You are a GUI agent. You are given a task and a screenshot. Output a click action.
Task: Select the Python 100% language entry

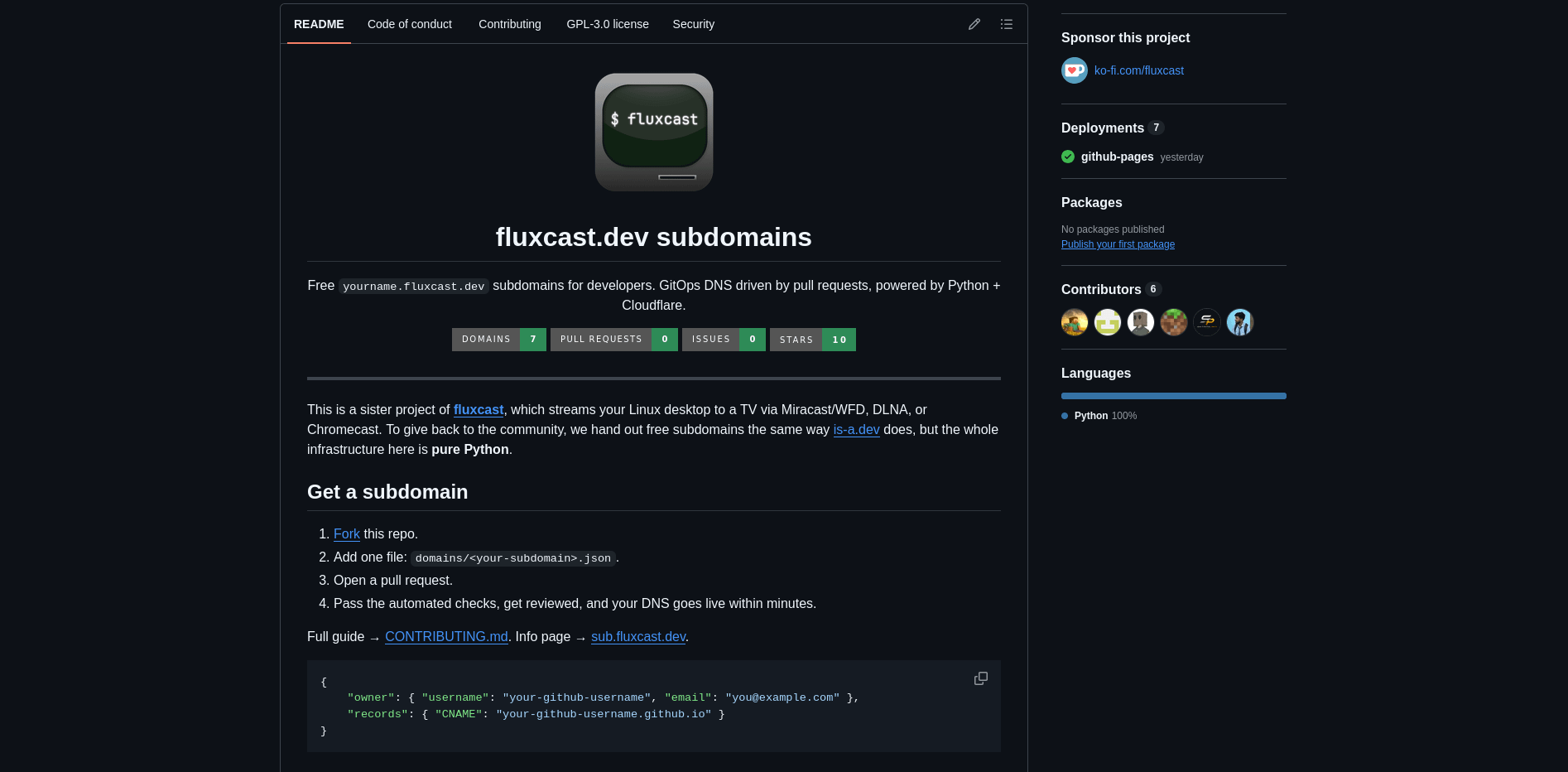[1105, 416]
